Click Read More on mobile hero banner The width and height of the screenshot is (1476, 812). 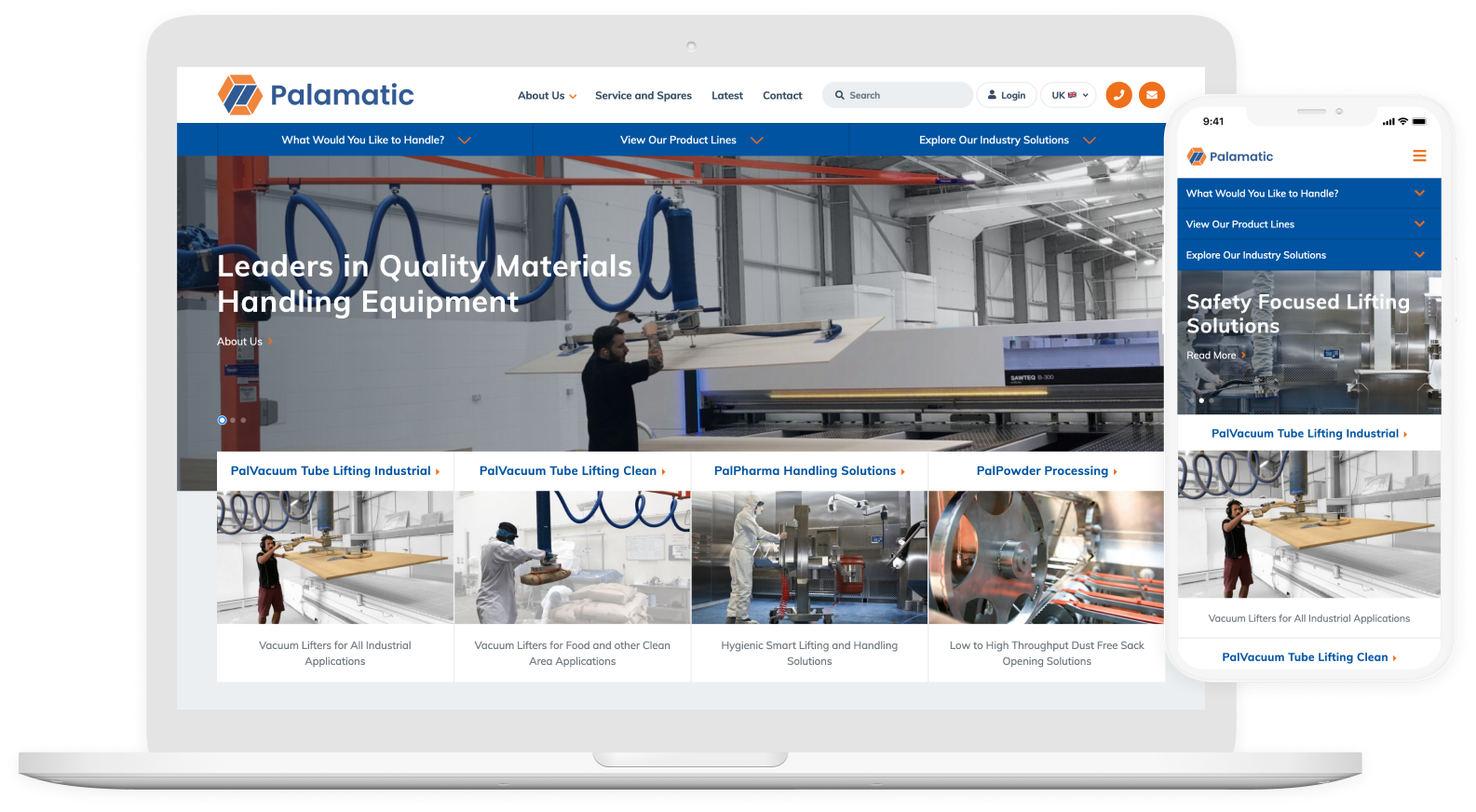tap(1212, 356)
